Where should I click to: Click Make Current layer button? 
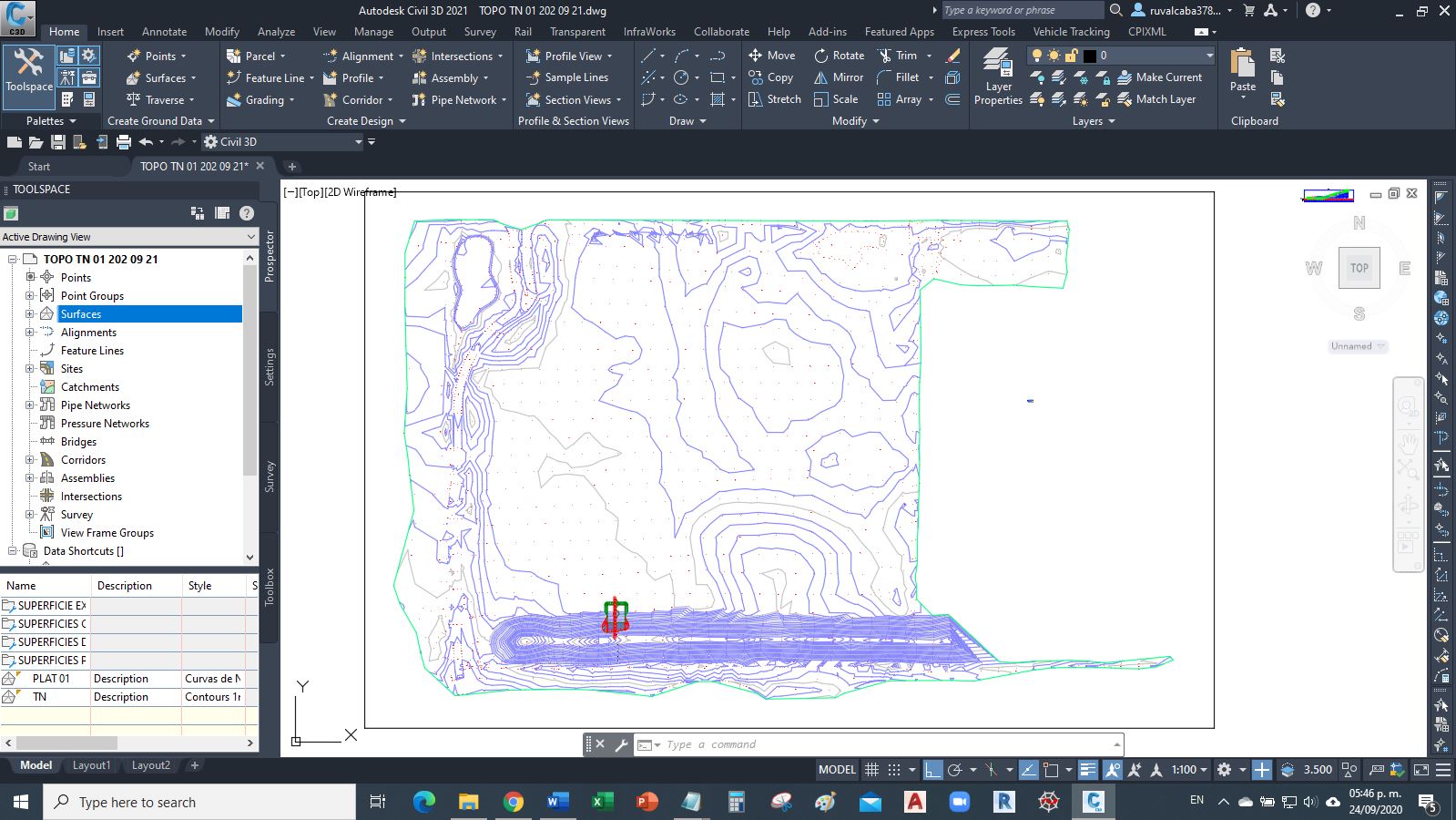click(x=1159, y=77)
